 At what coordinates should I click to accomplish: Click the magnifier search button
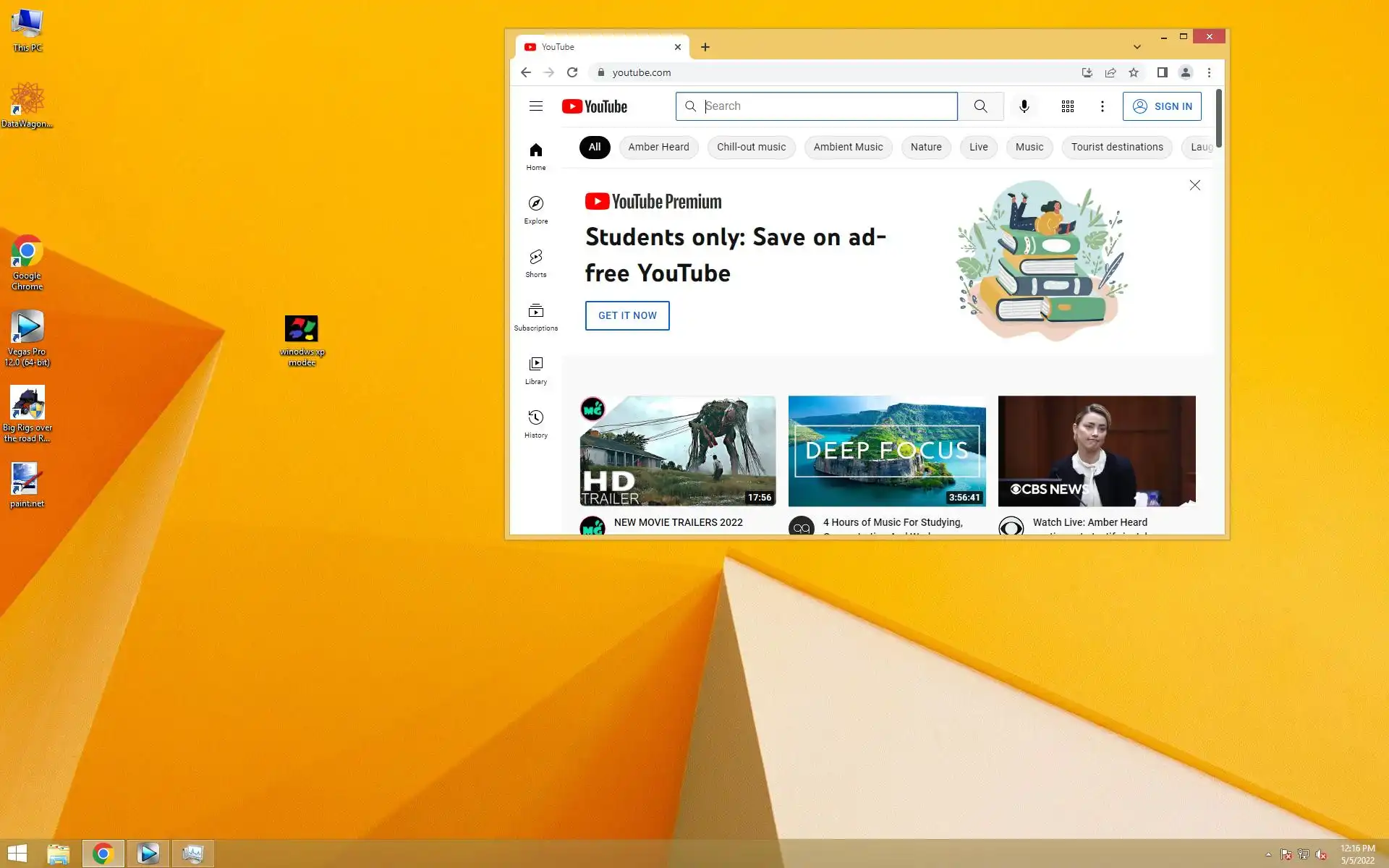coord(980,106)
